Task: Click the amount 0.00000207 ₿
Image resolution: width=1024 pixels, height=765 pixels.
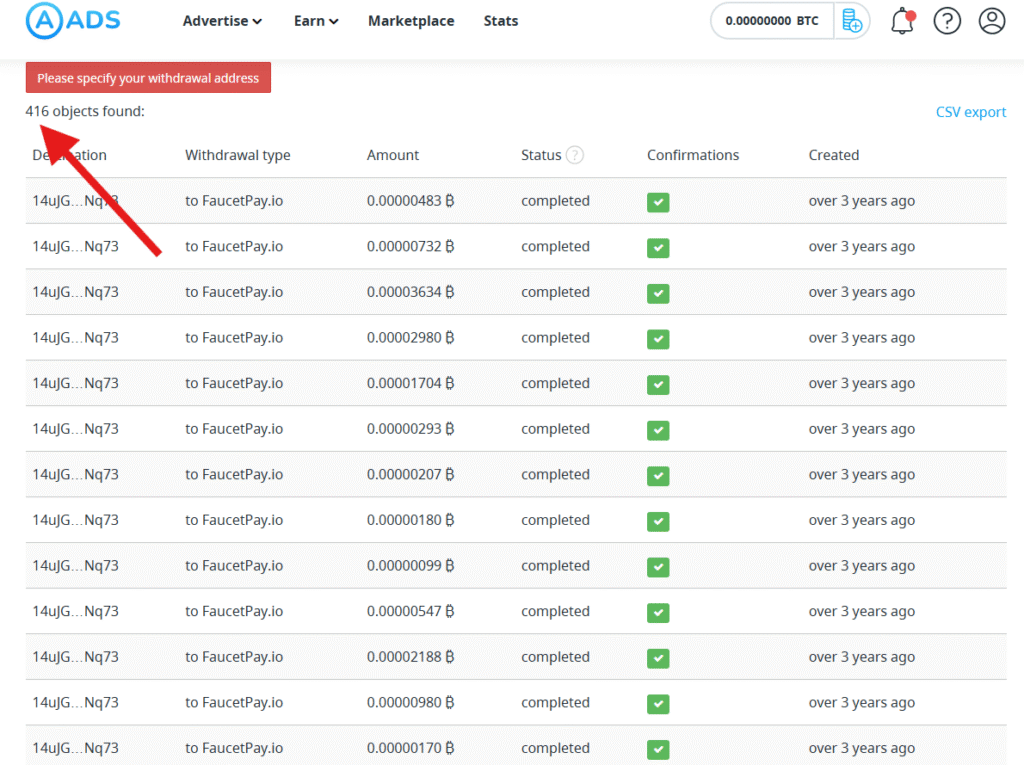Action: click(x=410, y=474)
